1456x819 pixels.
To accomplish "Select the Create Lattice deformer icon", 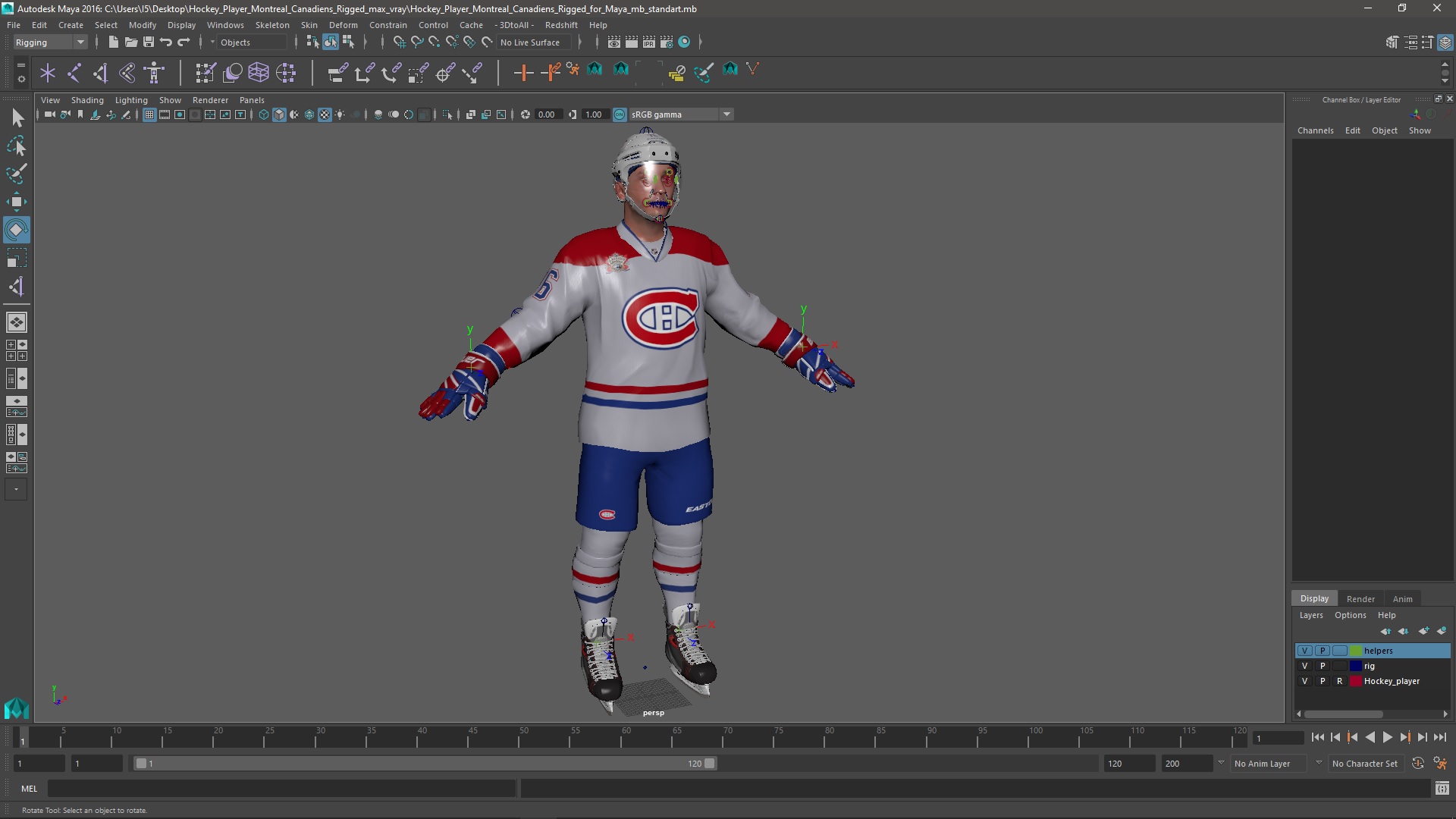I will click(259, 73).
